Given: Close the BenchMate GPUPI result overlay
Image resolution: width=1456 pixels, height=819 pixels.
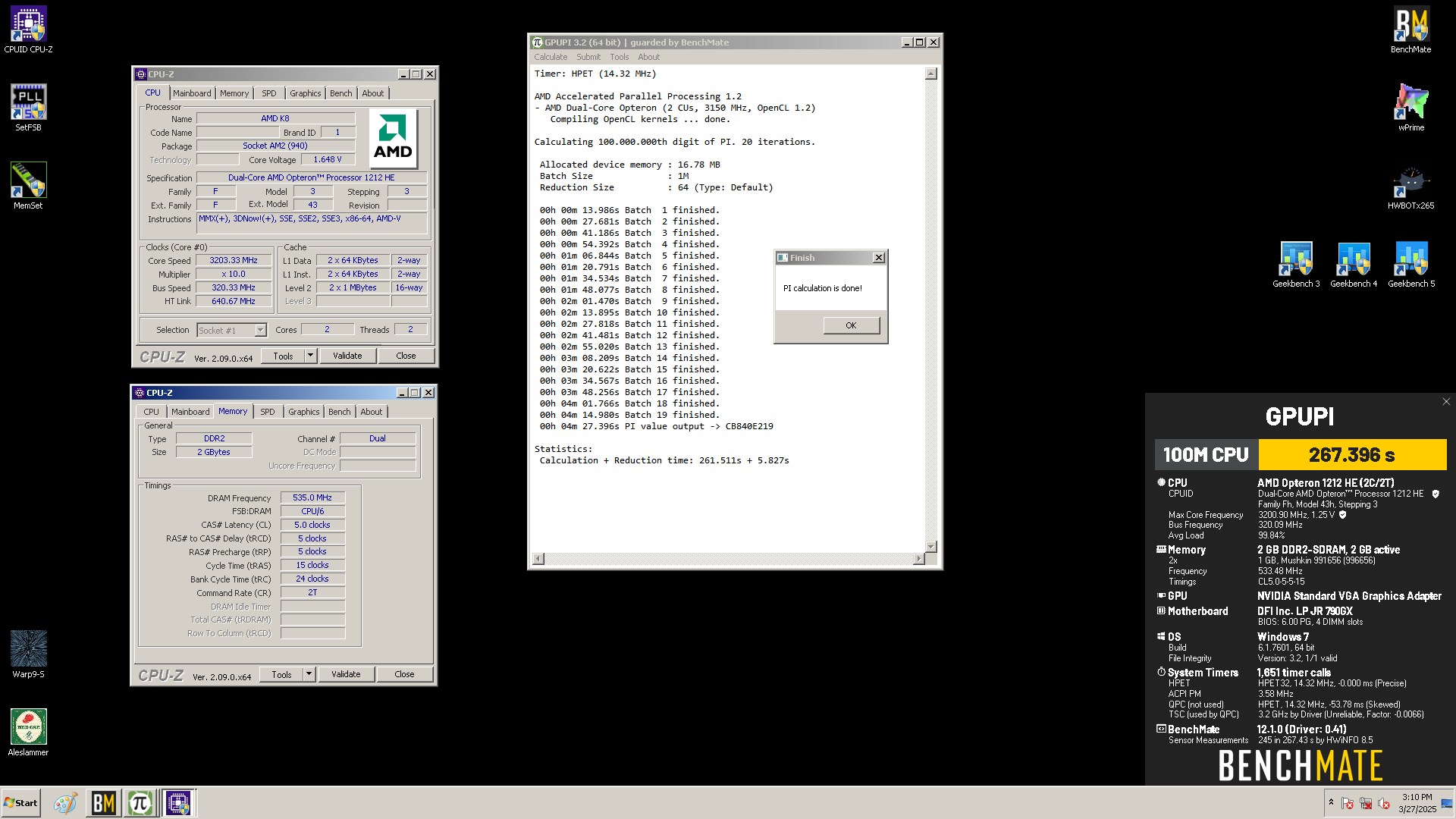Looking at the screenshot, I should click(1445, 402).
